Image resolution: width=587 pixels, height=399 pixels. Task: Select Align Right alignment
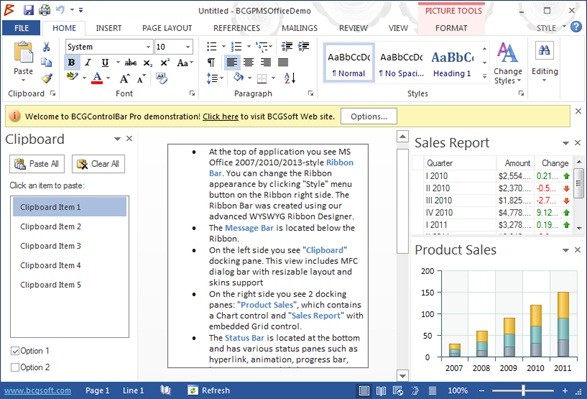click(266, 62)
